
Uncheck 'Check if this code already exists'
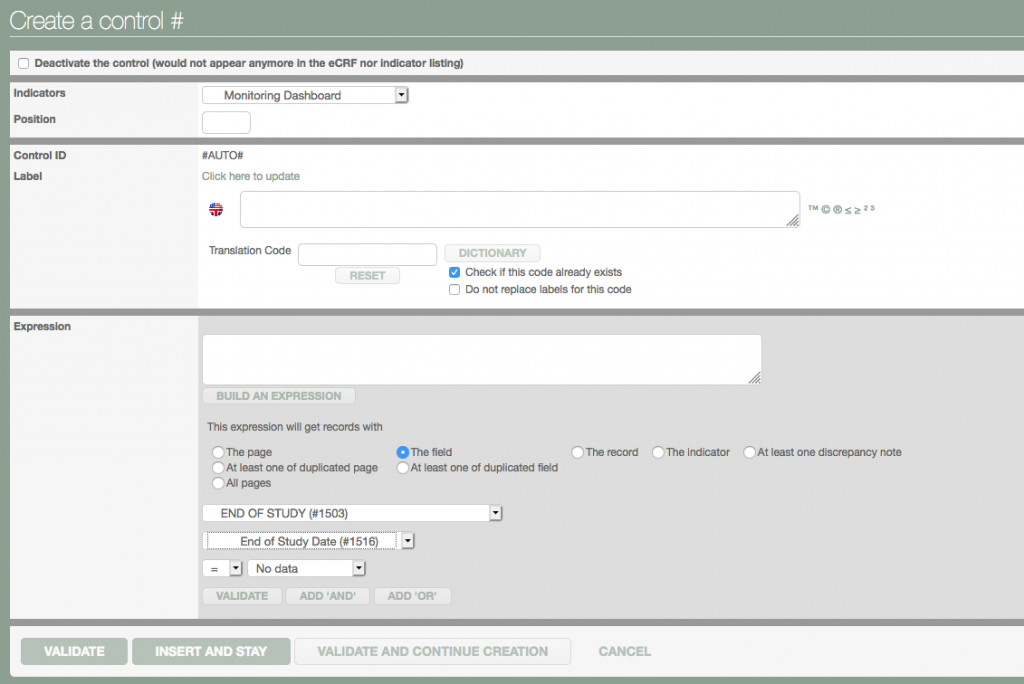[455, 272]
